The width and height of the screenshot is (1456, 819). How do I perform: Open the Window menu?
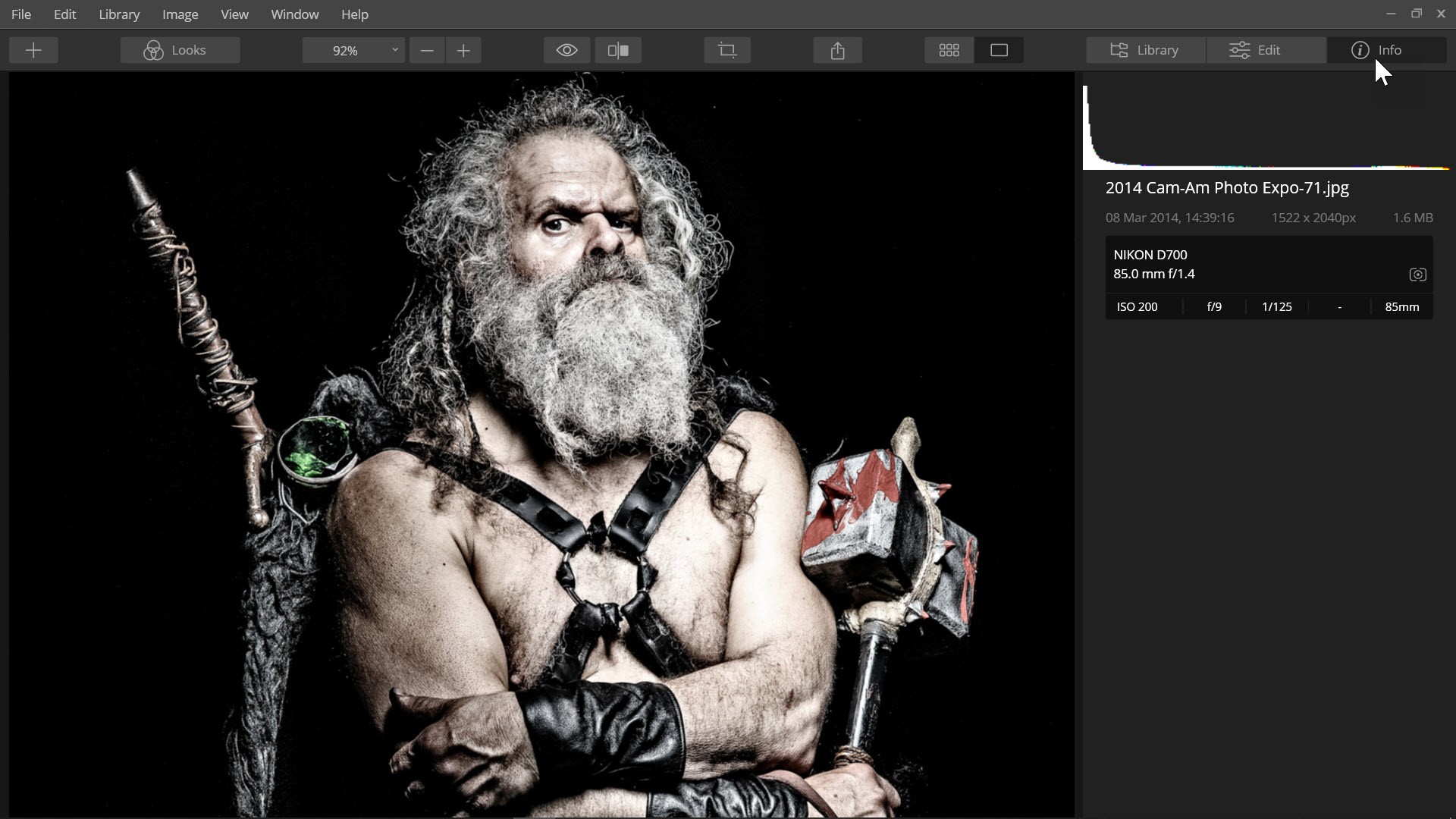(294, 14)
